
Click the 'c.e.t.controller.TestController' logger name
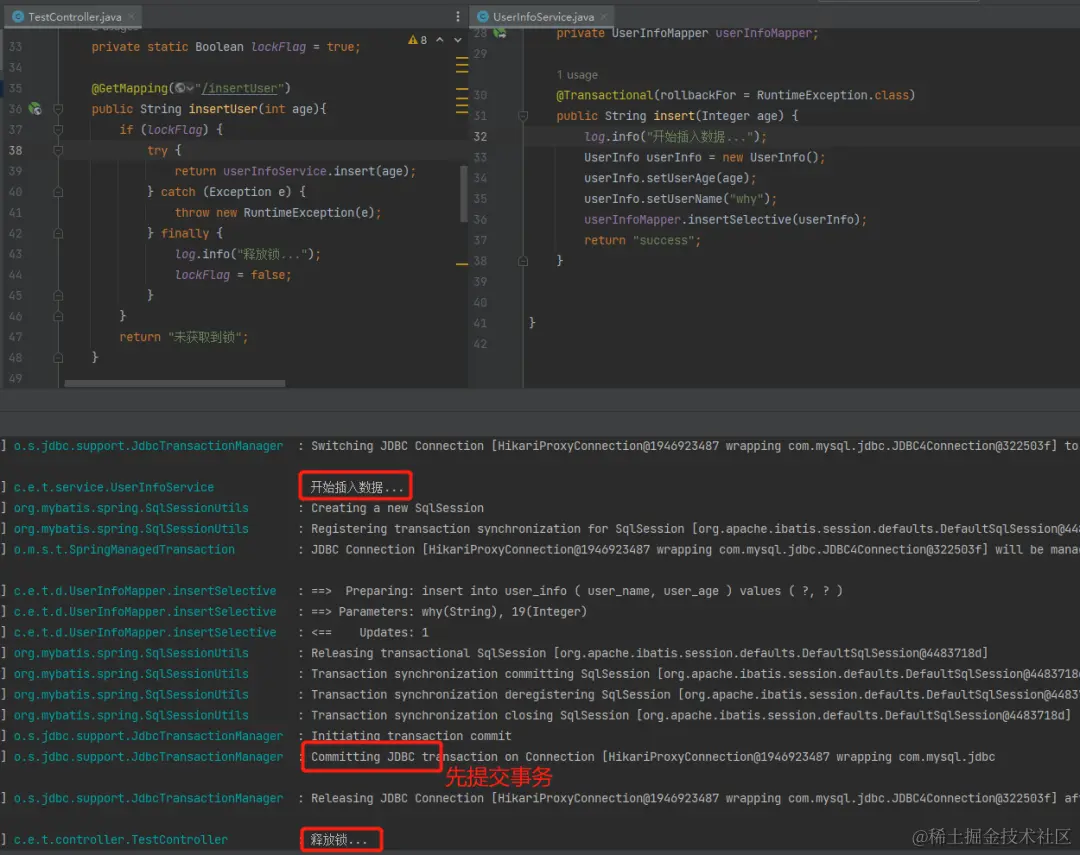tap(121, 840)
